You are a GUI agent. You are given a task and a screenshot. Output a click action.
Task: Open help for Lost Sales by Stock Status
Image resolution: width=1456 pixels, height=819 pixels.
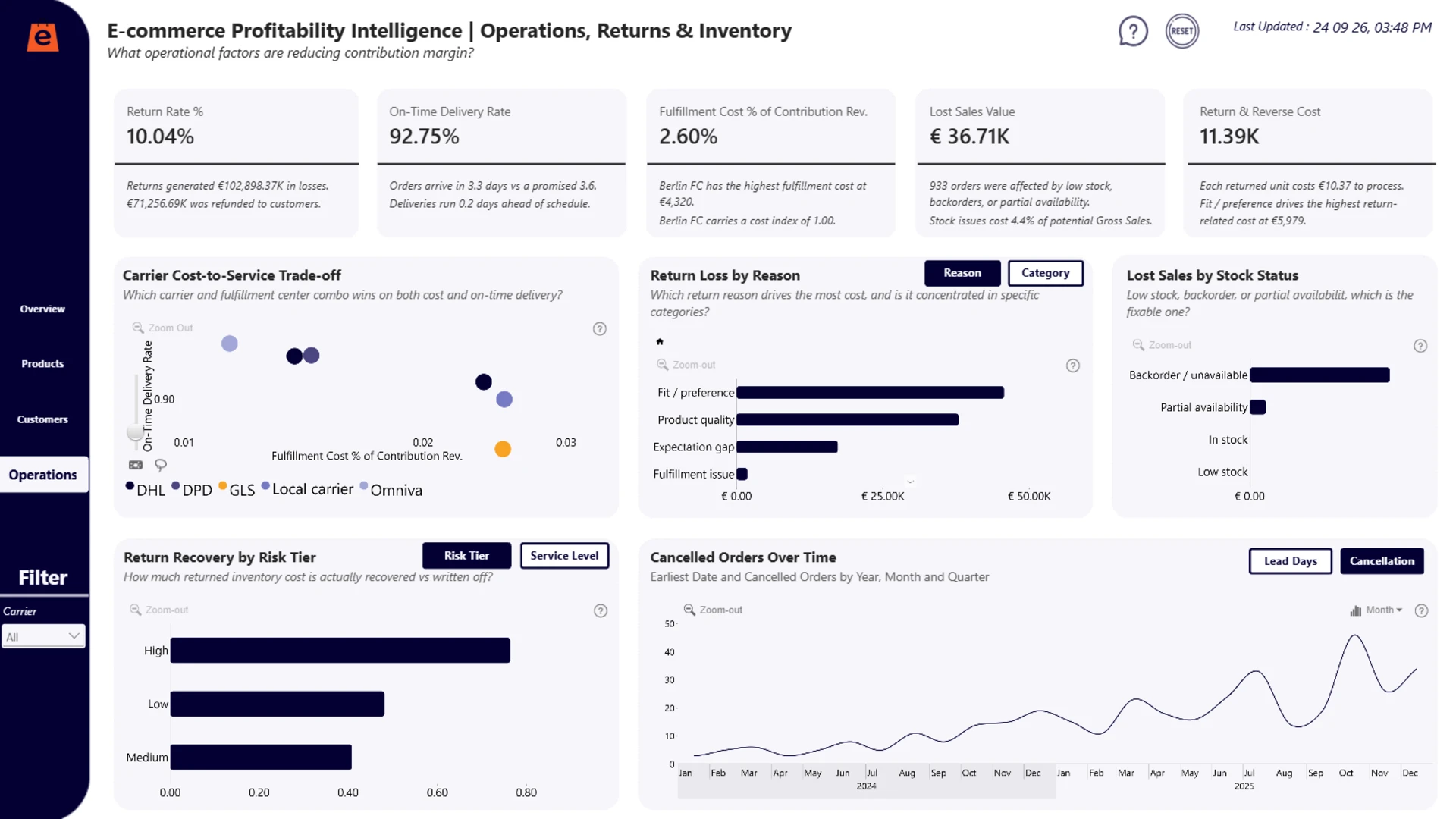tap(1421, 346)
